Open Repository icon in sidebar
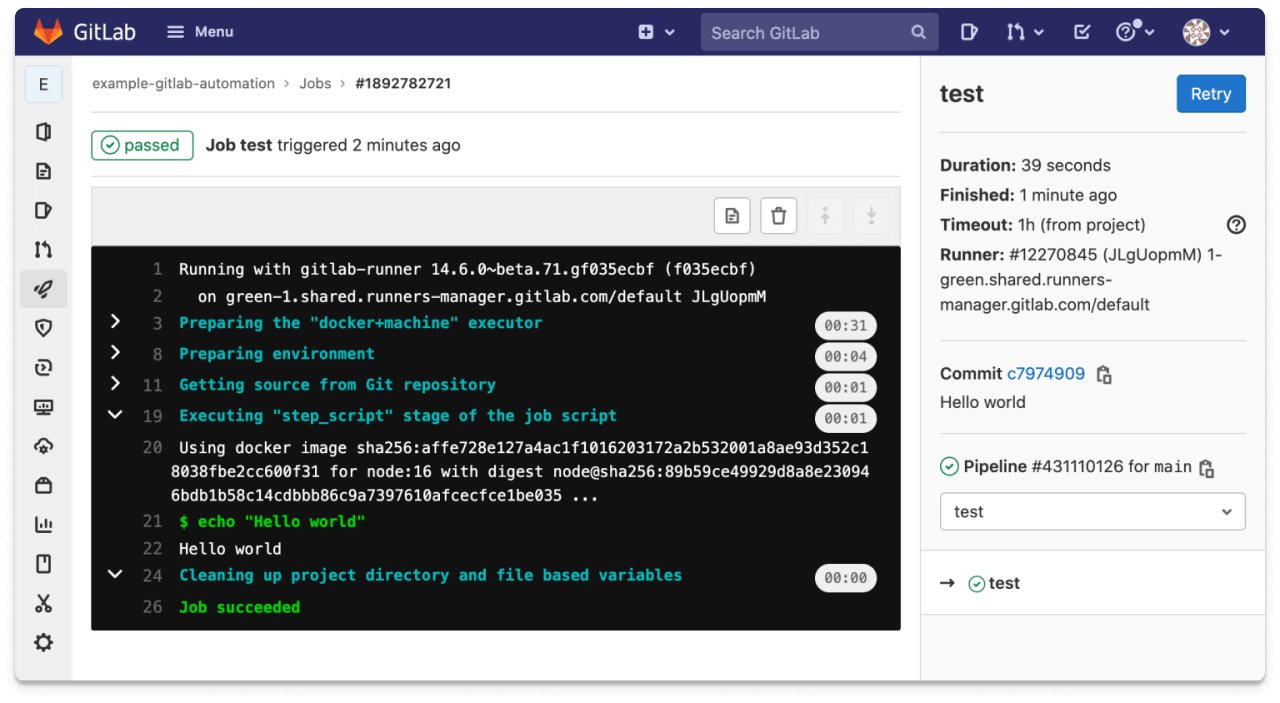This screenshot has width=1280, height=703. 43,171
